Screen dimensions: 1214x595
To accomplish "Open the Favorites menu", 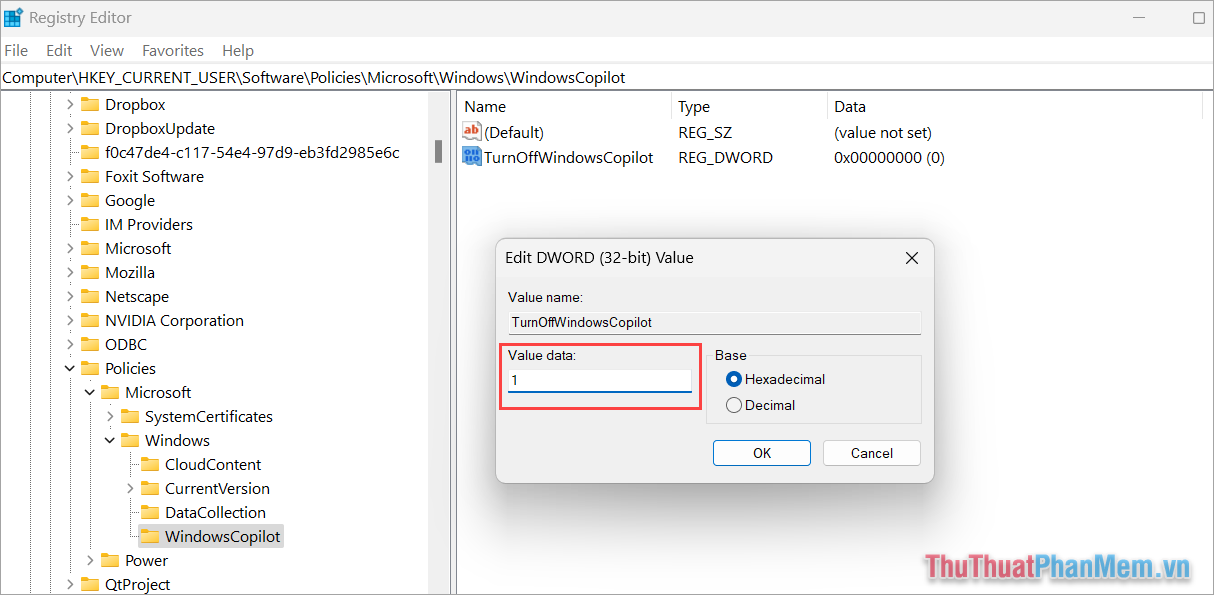I will [172, 50].
